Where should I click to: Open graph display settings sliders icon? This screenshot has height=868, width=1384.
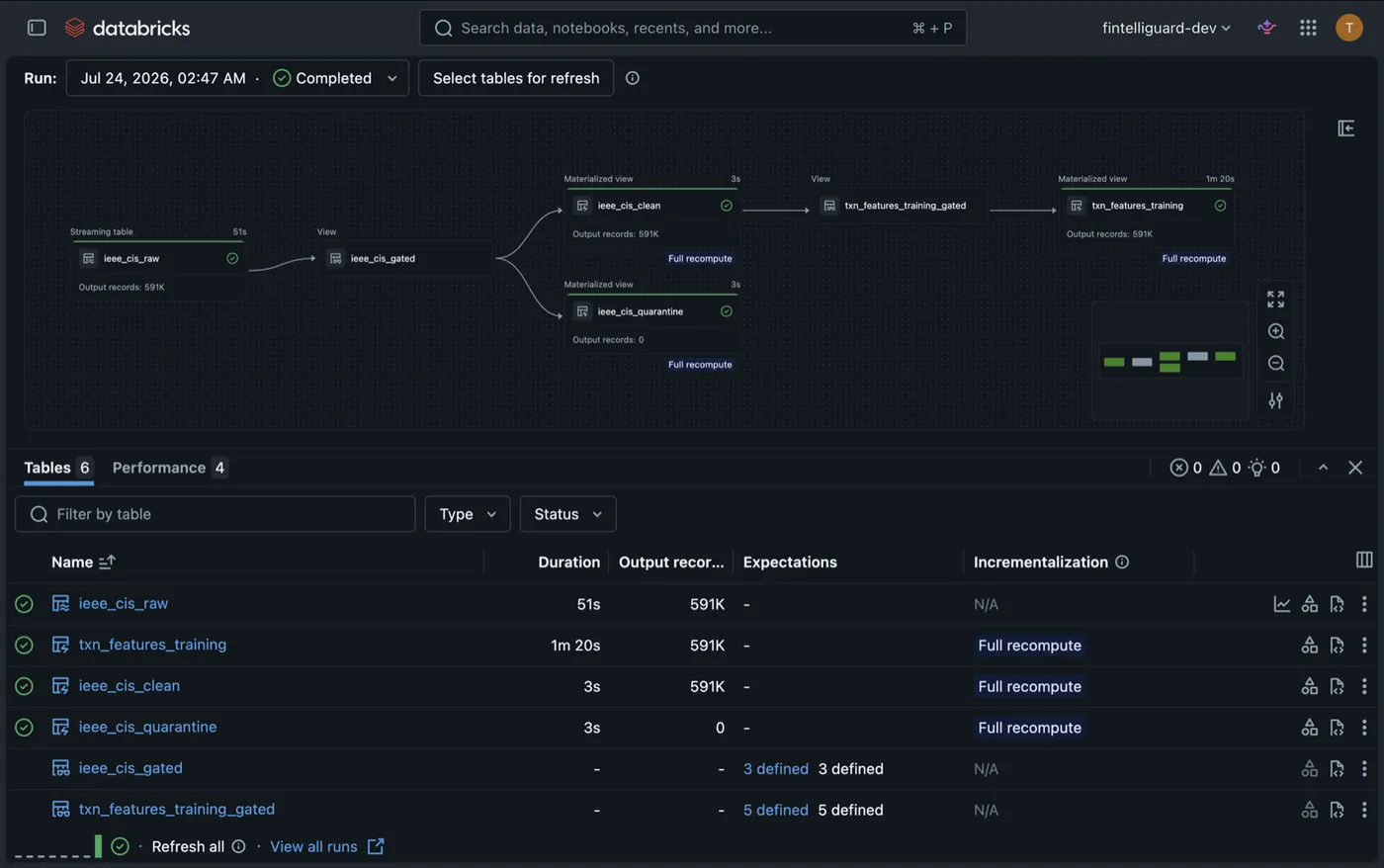pyautogui.click(x=1276, y=400)
